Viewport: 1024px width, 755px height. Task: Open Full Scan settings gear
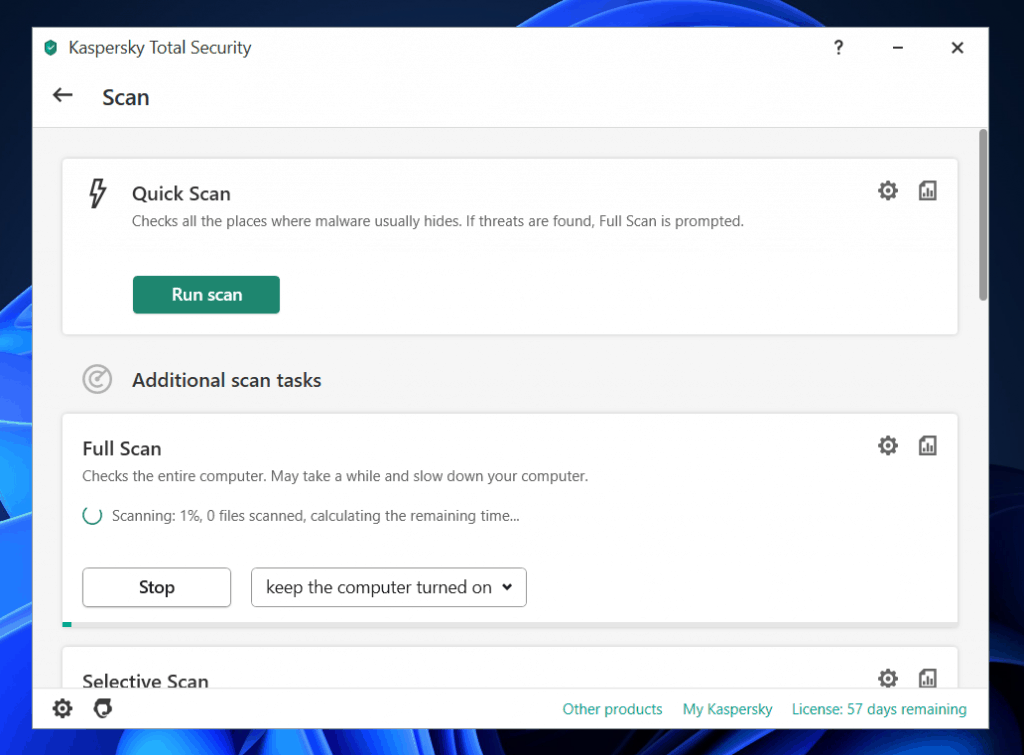[887, 445]
